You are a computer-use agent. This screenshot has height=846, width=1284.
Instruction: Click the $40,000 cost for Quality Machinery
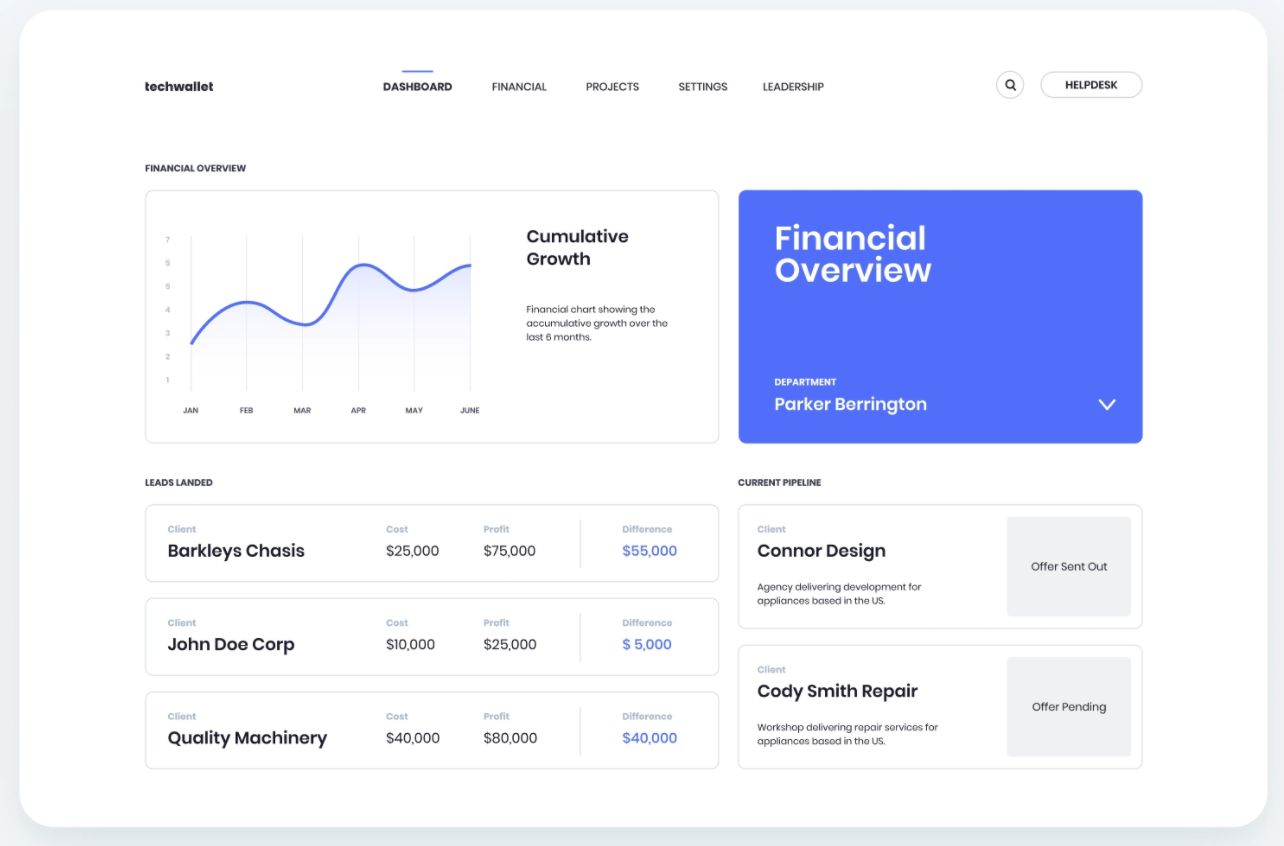pos(413,738)
